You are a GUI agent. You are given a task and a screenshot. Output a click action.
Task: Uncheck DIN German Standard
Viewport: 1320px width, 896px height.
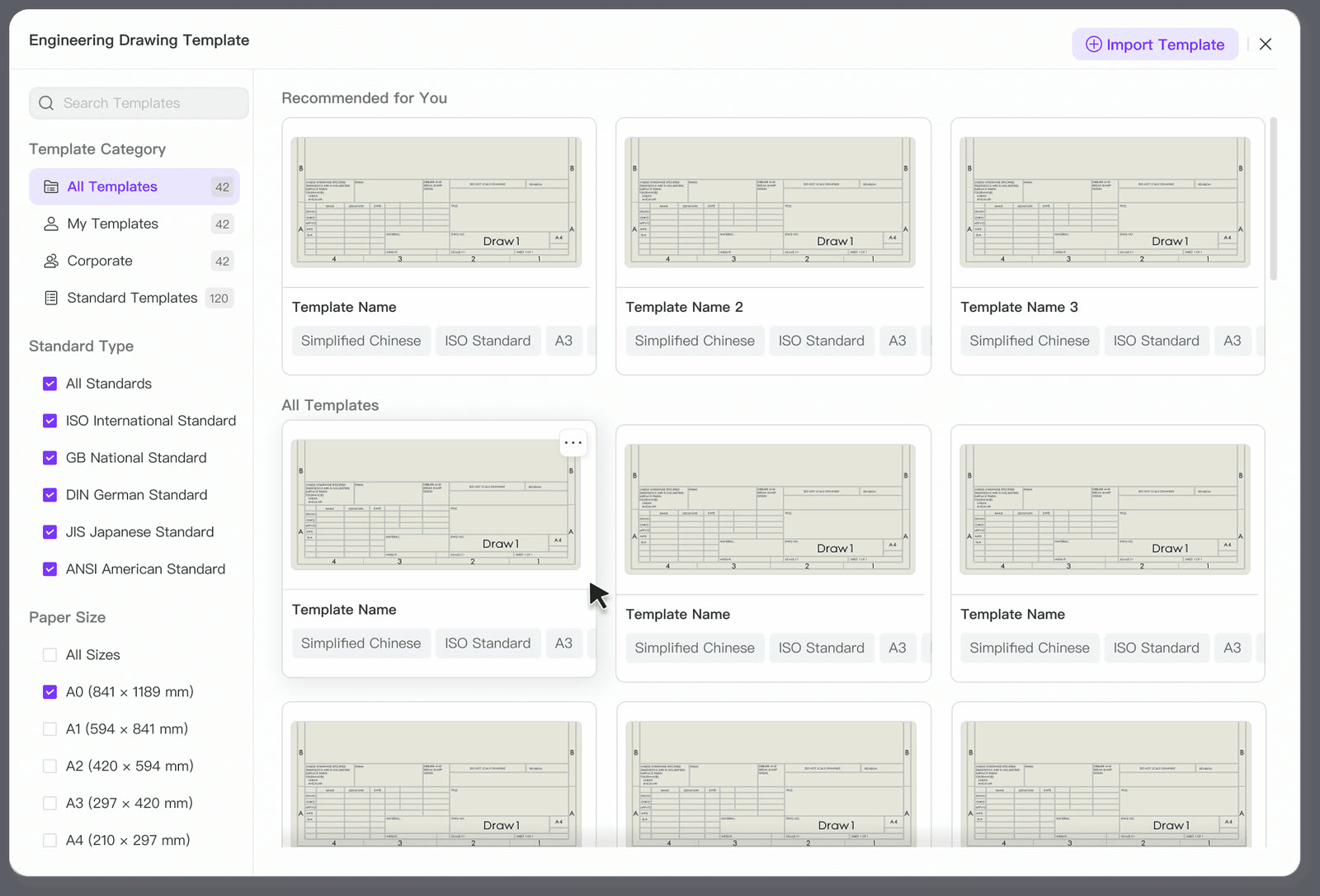(49, 495)
